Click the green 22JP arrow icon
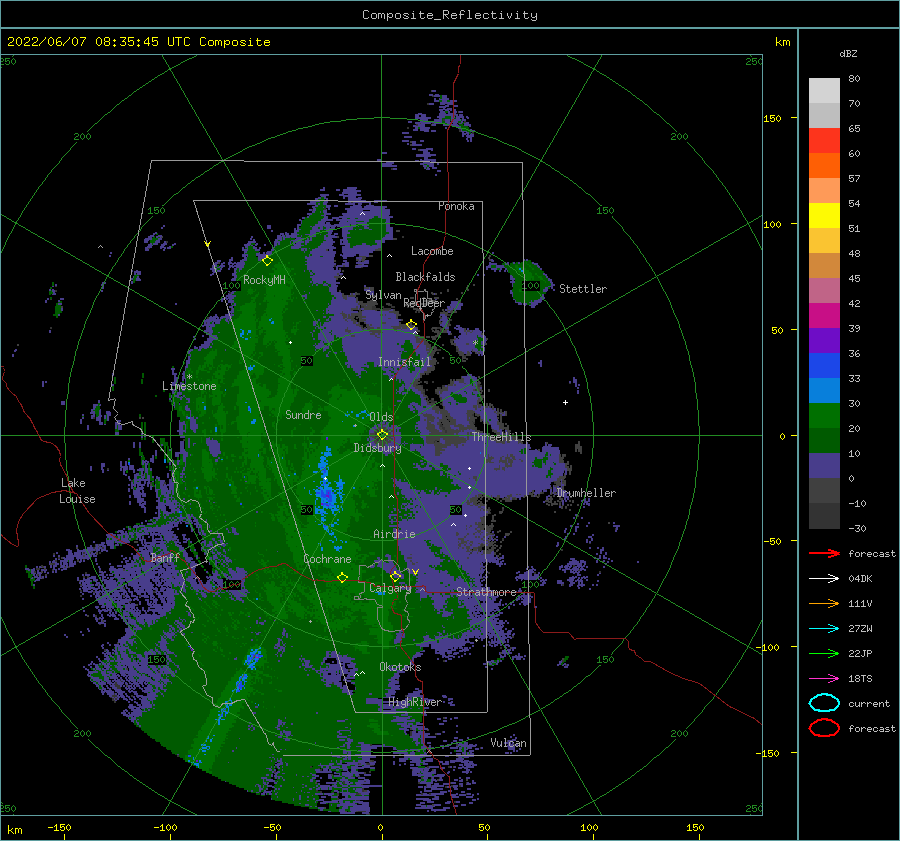900x841 pixels. pyautogui.click(x=824, y=653)
